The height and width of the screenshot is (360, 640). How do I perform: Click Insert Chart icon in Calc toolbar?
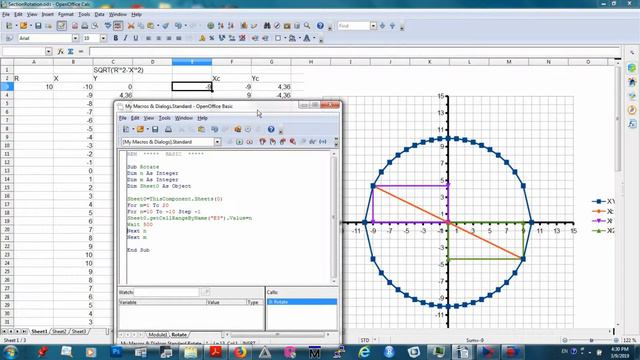[x=244, y=26]
